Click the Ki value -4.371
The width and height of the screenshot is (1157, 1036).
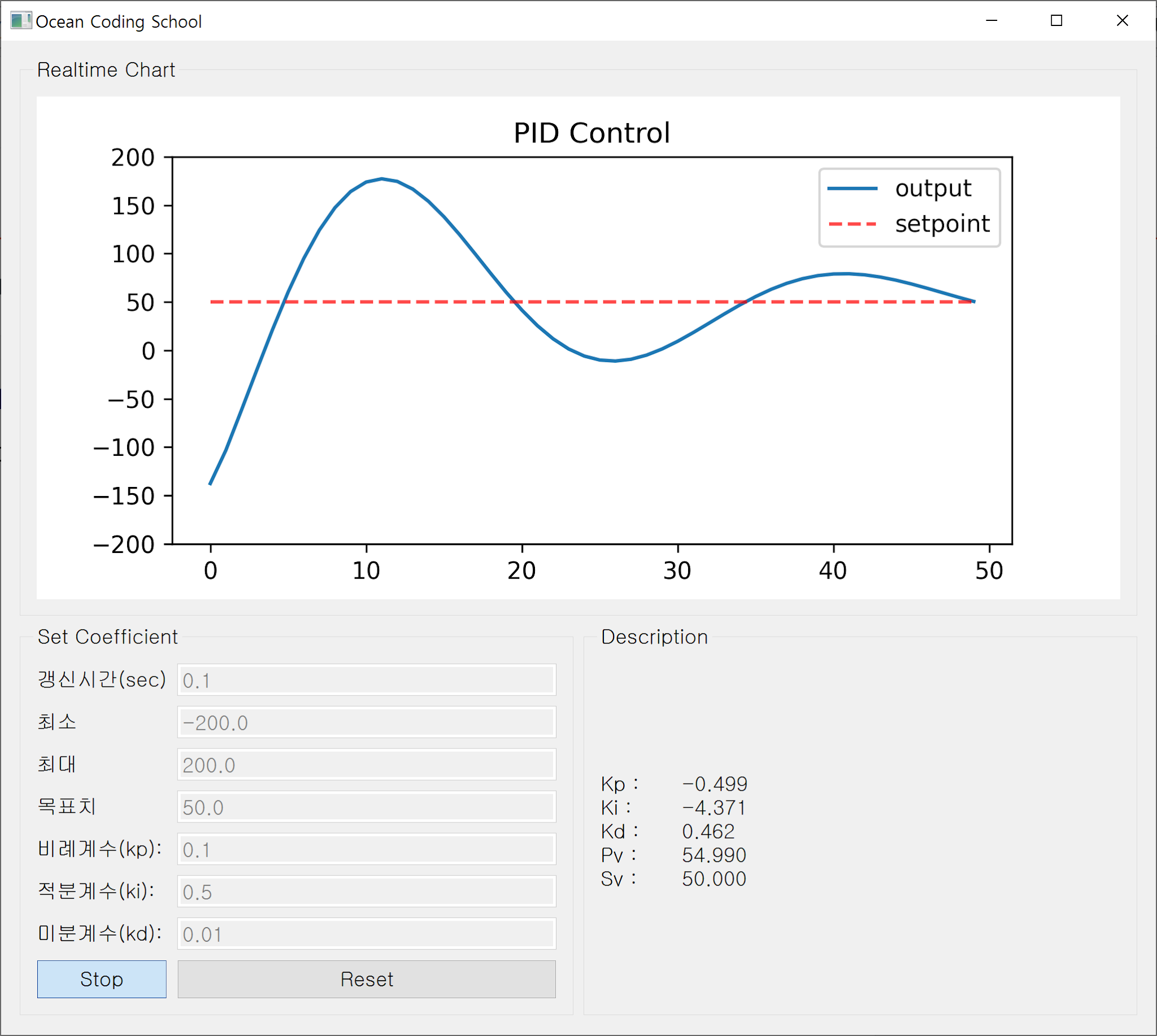pos(714,808)
